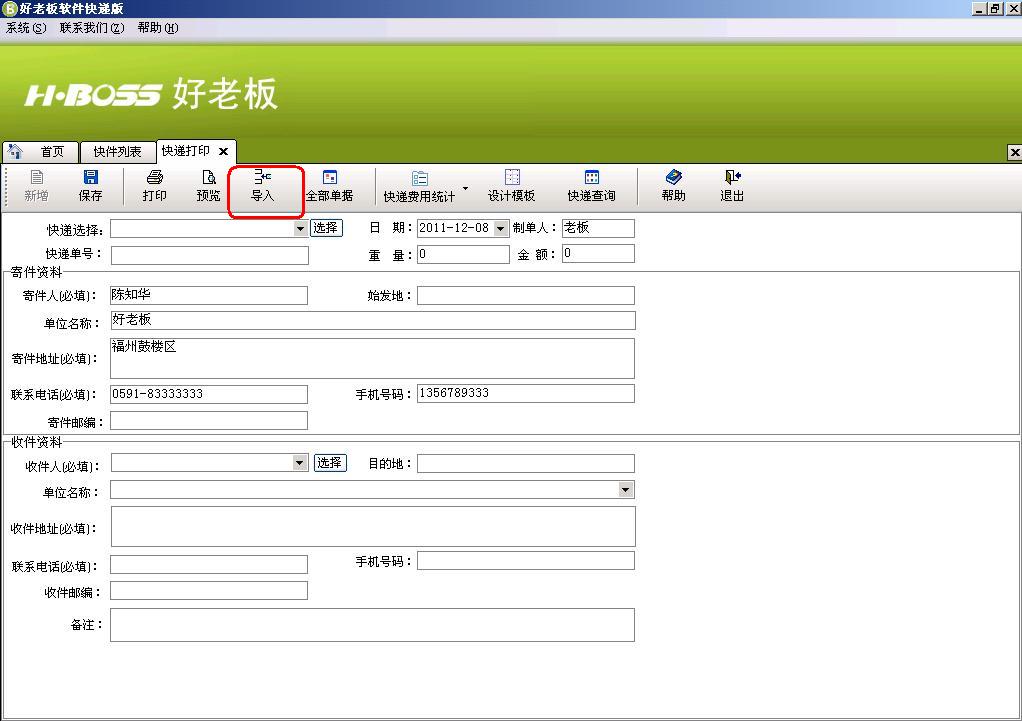
Task: Switch to the 快件列表 tab
Action: pyautogui.click(x=117, y=152)
